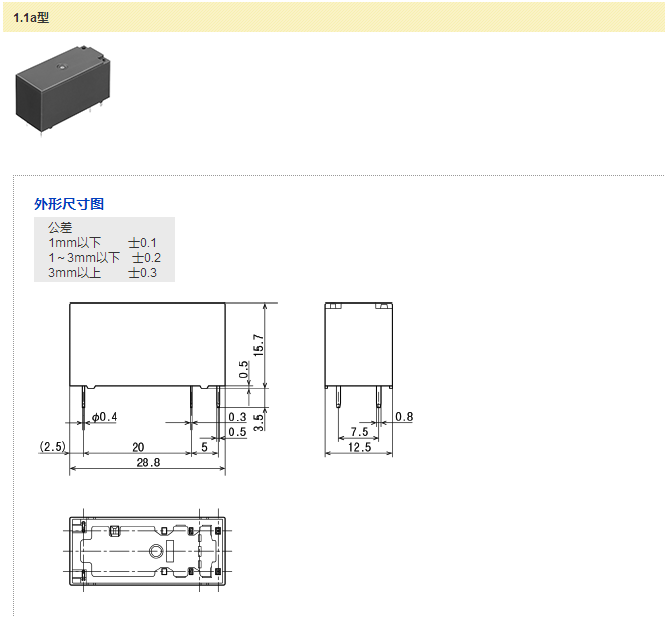
Task: Click the 7.5 pin pitch dimension
Action: (x=358, y=432)
